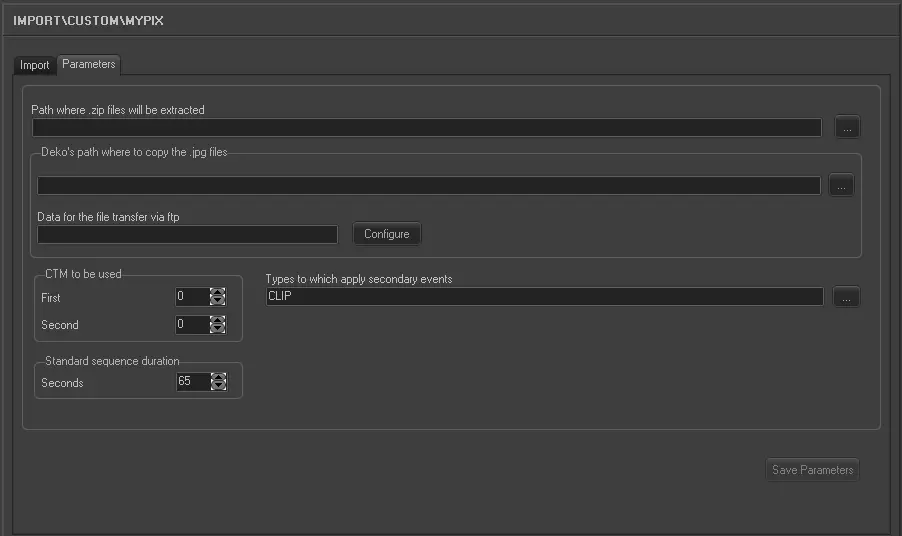Decrease the First CTM value

click(218, 301)
